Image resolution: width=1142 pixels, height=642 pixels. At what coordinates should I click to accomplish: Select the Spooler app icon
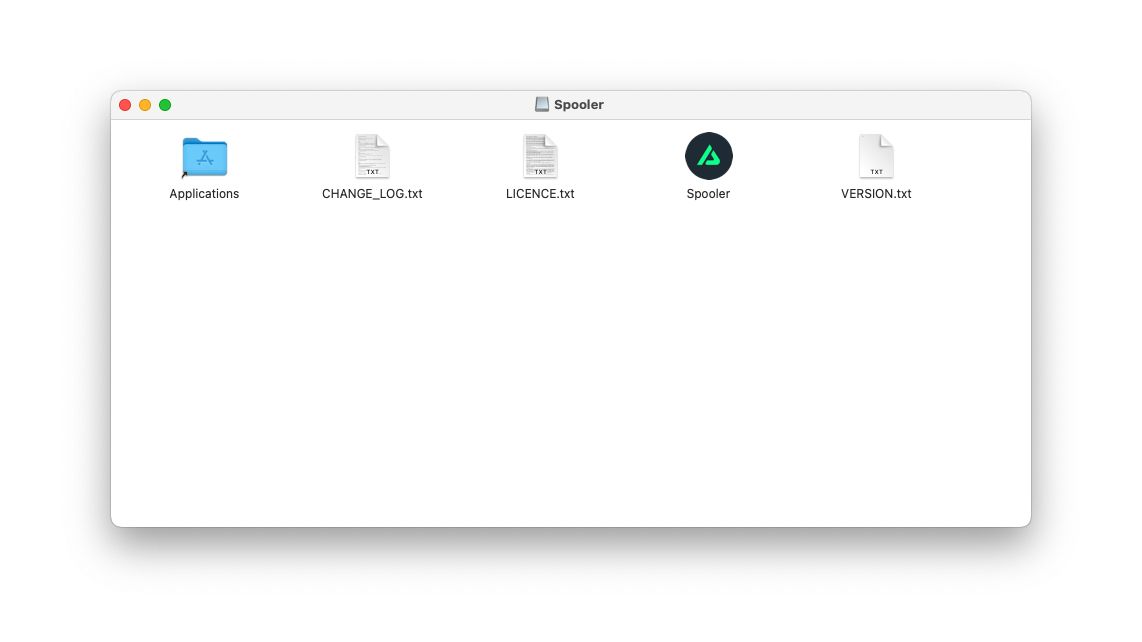point(709,156)
